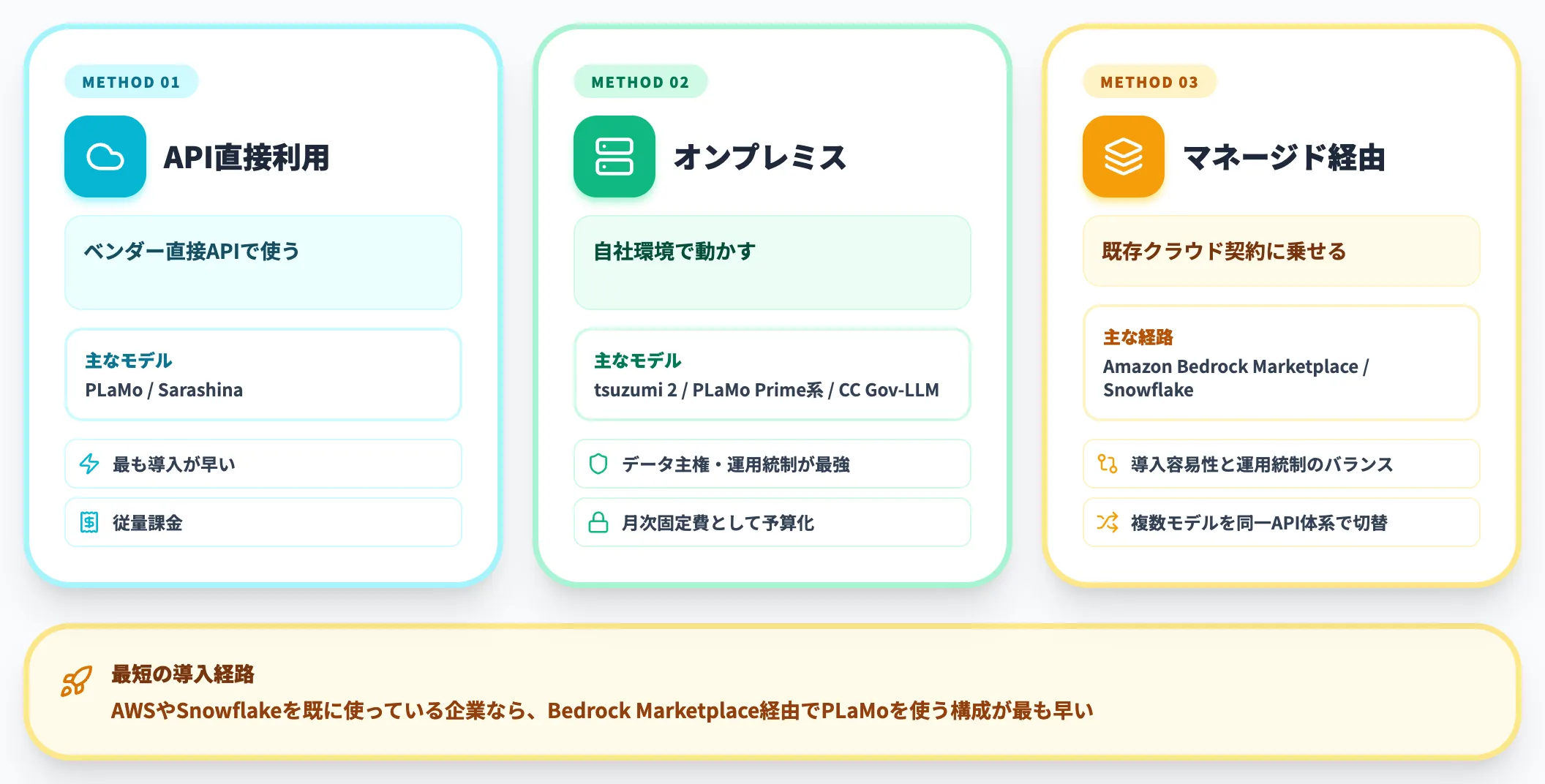Click the 既存クラウド契約に乗せる description
Screen dimensions: 1545x784
point(1224,252)
